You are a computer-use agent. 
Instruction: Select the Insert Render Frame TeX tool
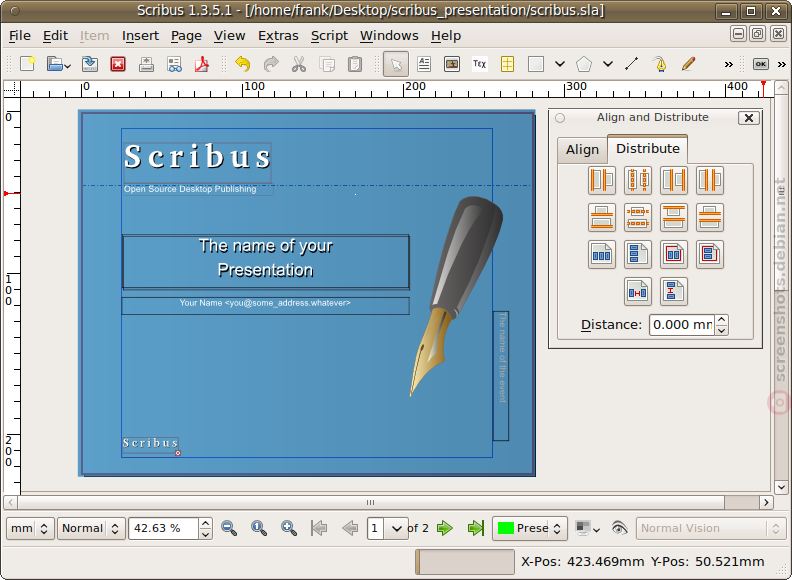(x=479, y=64)
